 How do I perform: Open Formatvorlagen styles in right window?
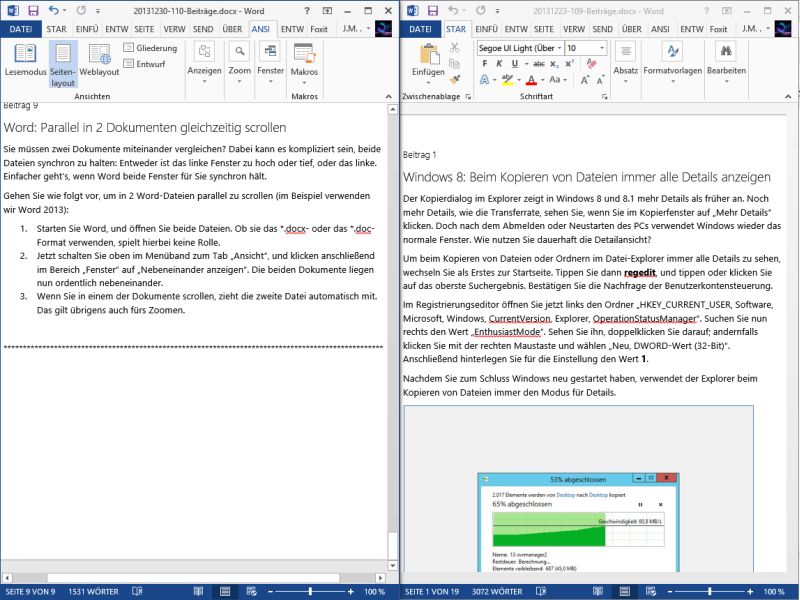(x=672, y=63)
